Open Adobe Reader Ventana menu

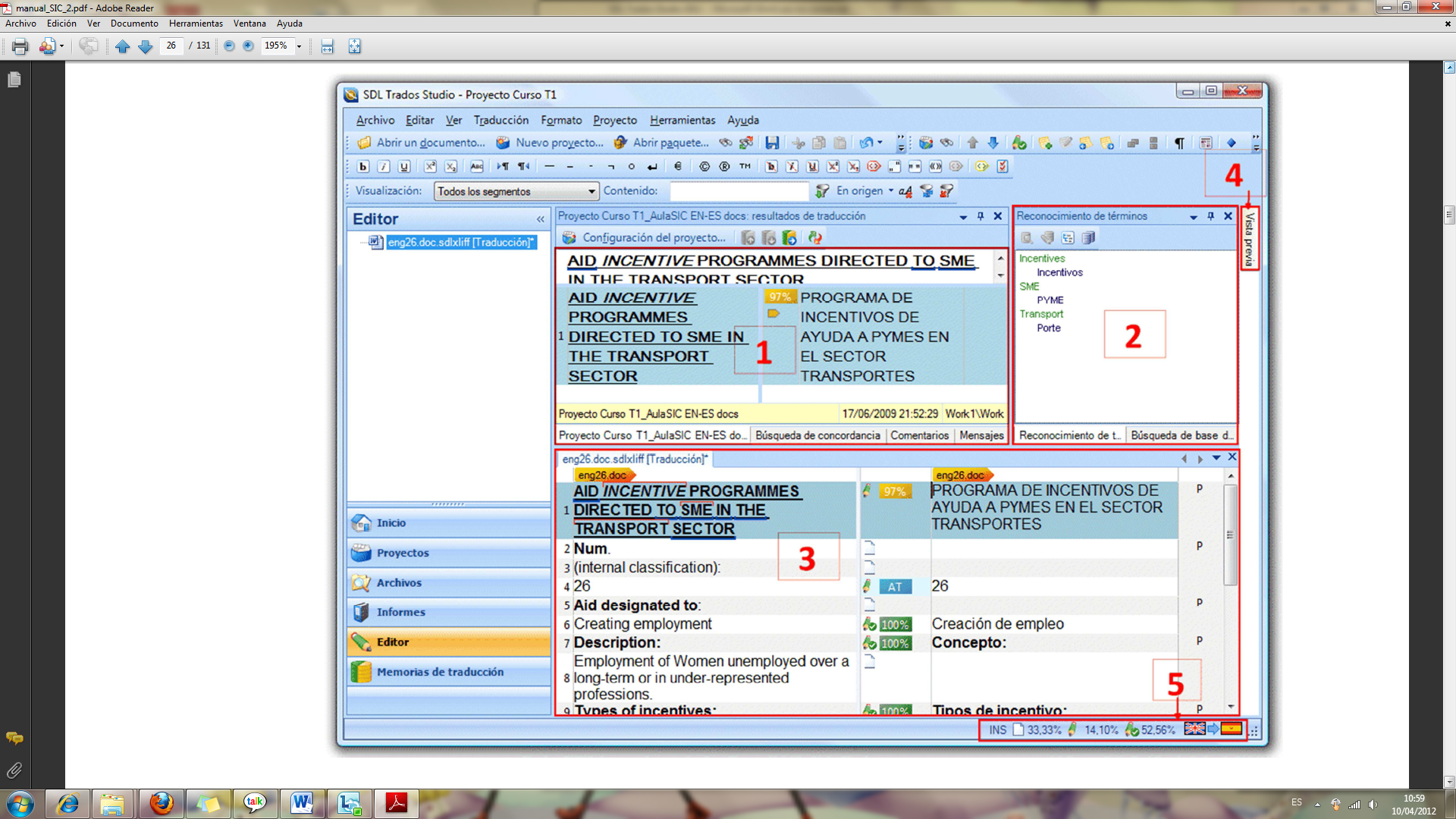249,24
